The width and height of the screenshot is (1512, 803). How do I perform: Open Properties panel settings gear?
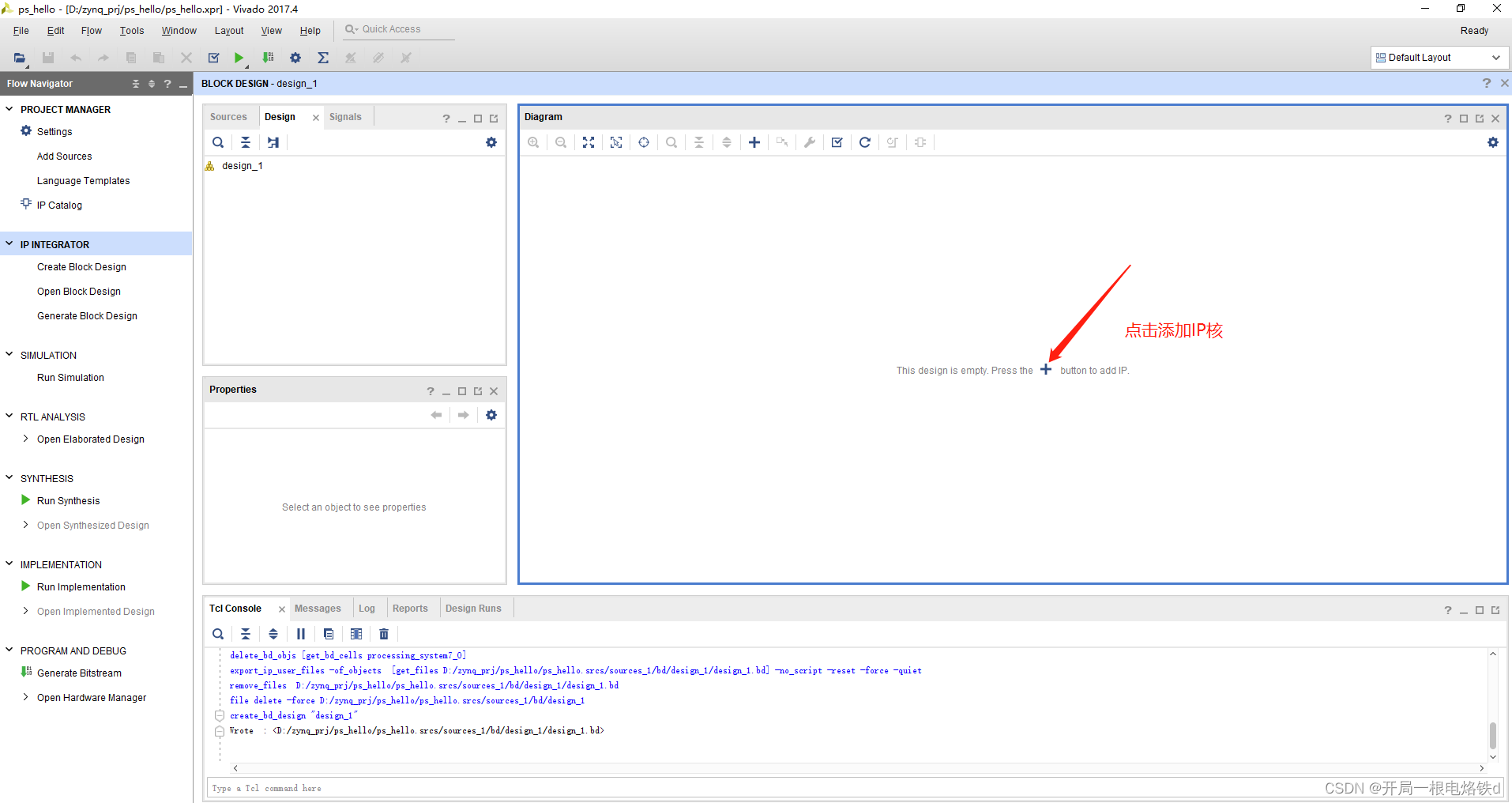pos(491,415)
